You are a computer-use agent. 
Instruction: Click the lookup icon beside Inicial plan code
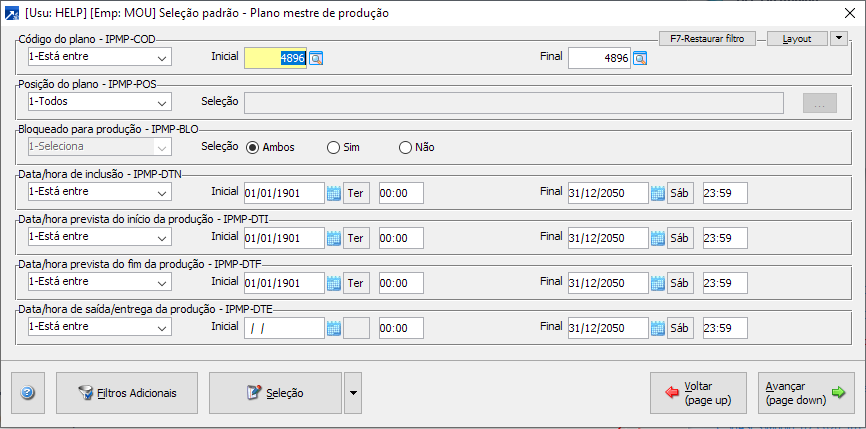tap(316, 59)
